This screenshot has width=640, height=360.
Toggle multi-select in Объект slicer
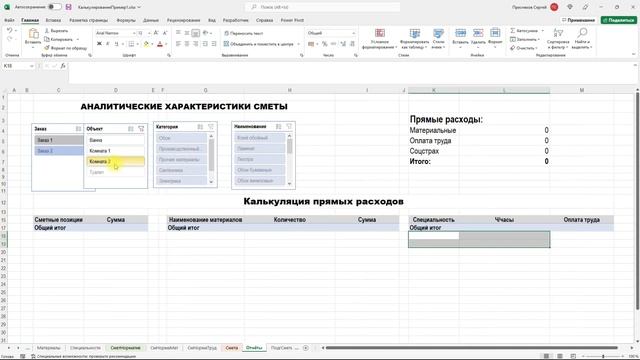click(131, 129)
